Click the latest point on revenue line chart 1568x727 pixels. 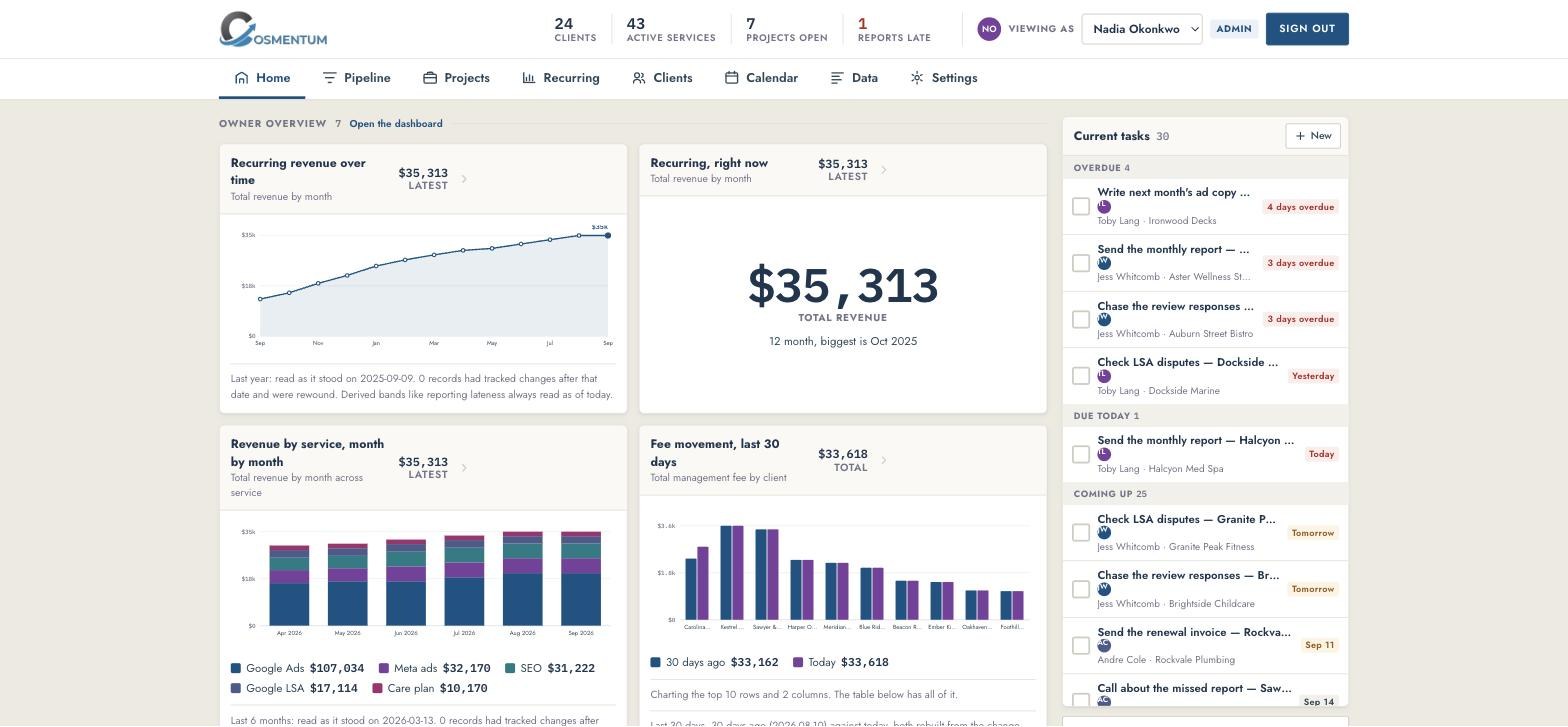(608, 235)
